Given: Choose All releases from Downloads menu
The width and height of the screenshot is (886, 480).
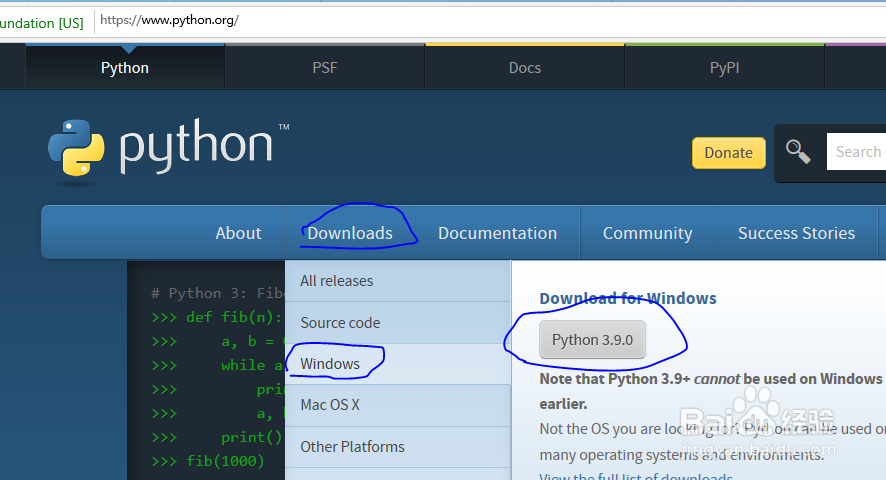Looking at the screenshot, I should [x=337, y=281].
